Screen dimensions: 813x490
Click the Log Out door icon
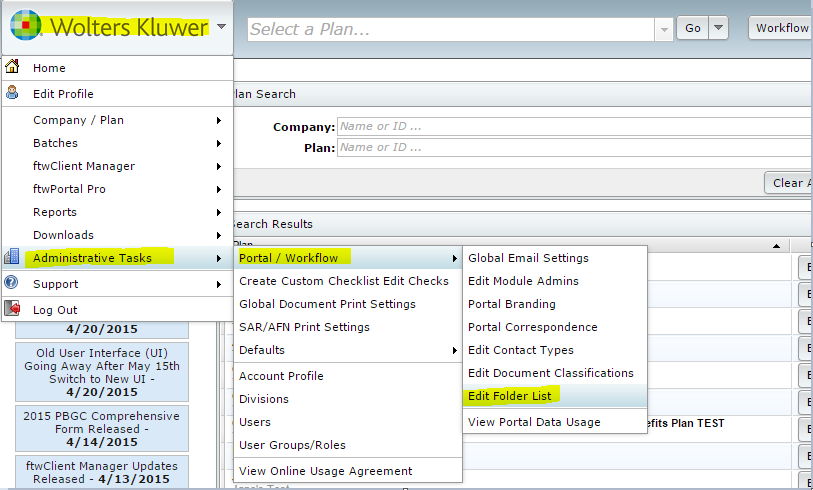[x=12, y=309]
